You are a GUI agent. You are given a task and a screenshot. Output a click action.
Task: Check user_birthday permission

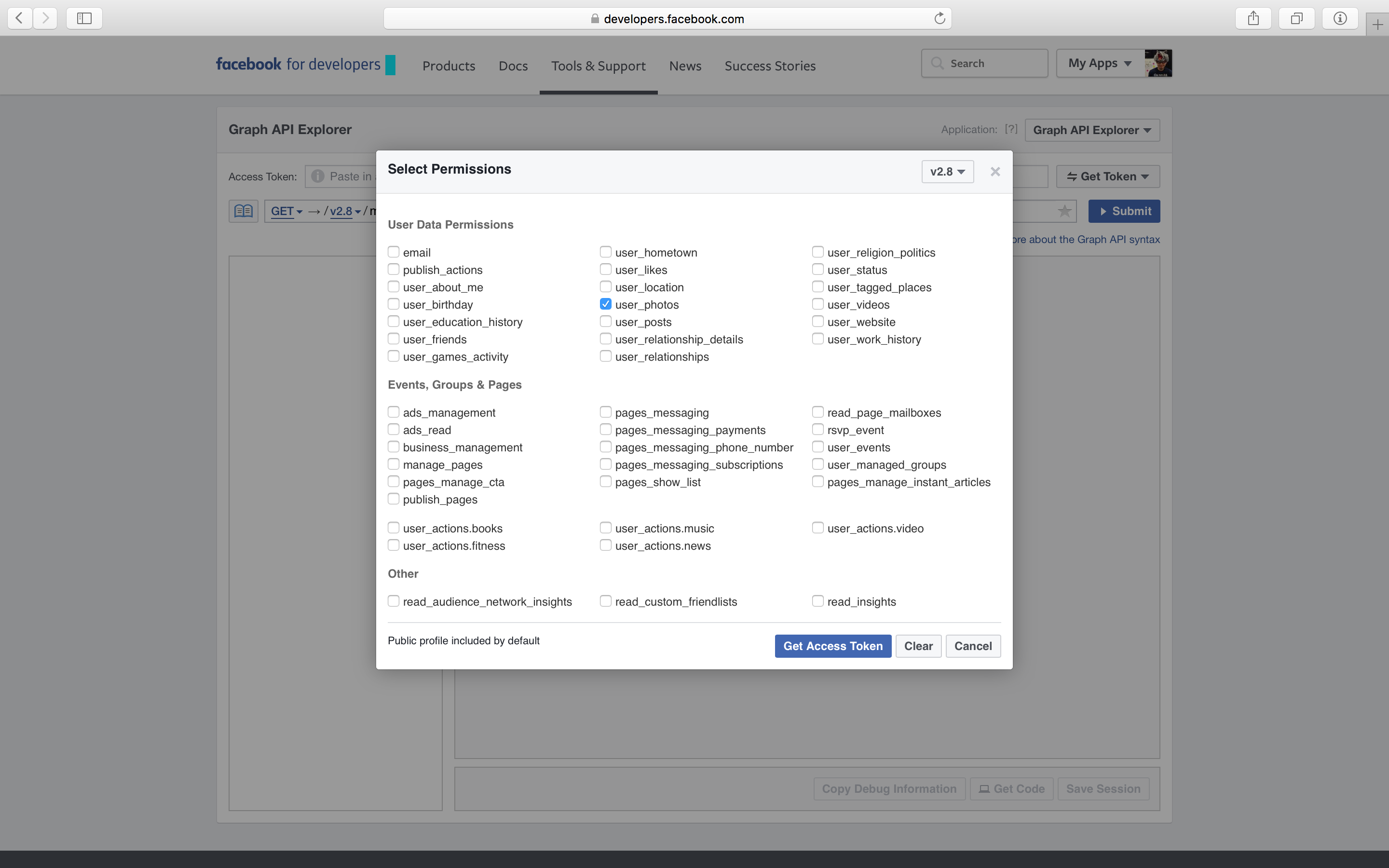click(393, 304)
